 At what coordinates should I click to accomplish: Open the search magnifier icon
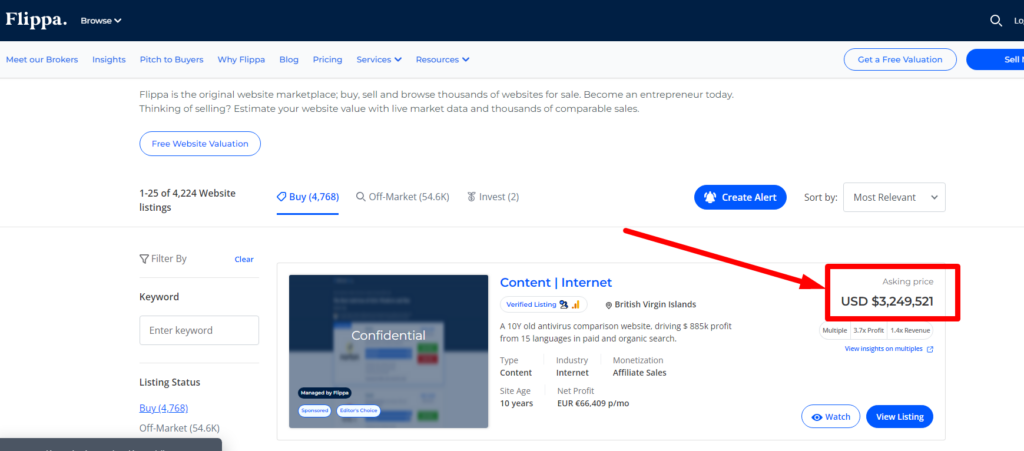[995, 21]
